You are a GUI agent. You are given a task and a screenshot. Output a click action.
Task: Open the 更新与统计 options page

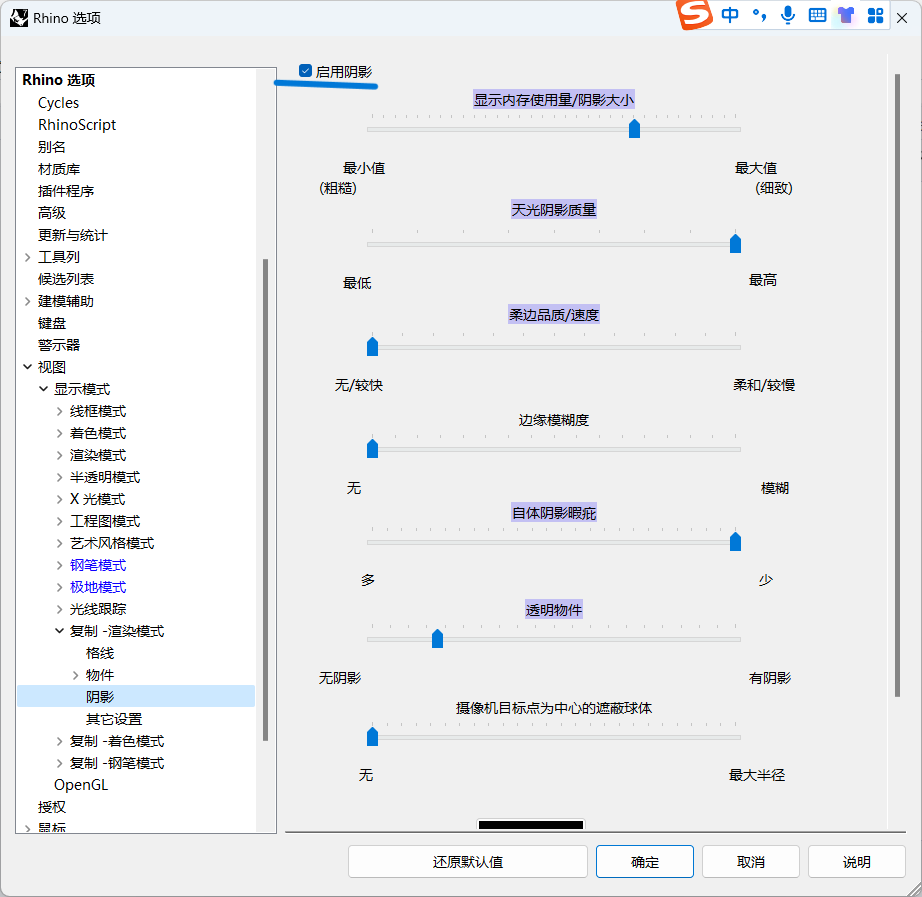click(x=72, y=235)
